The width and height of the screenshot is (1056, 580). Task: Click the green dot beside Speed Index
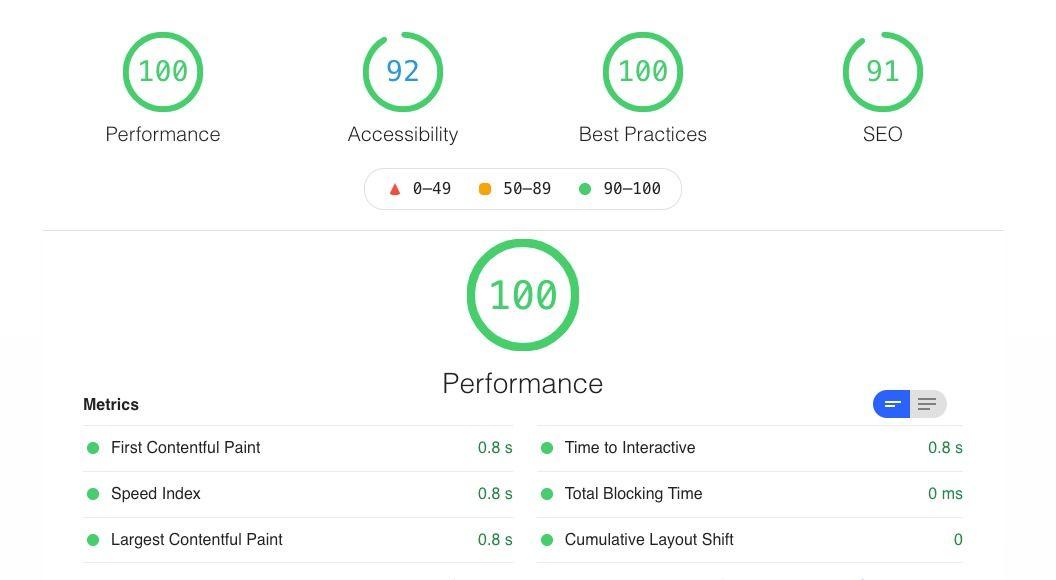94,493
